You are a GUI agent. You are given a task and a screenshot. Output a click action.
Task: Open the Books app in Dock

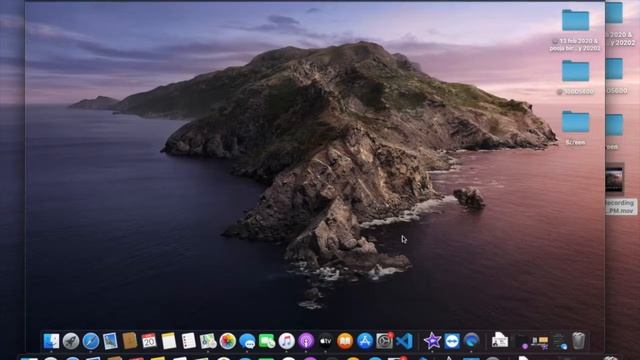click(x=345, y=341)
